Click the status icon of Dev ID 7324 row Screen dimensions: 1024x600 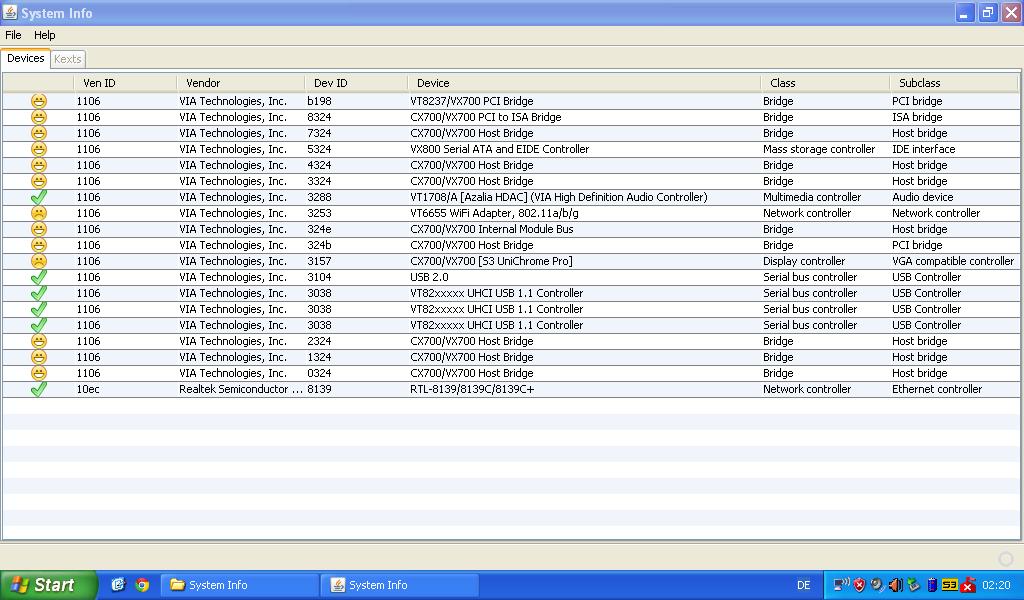point(39,133)
